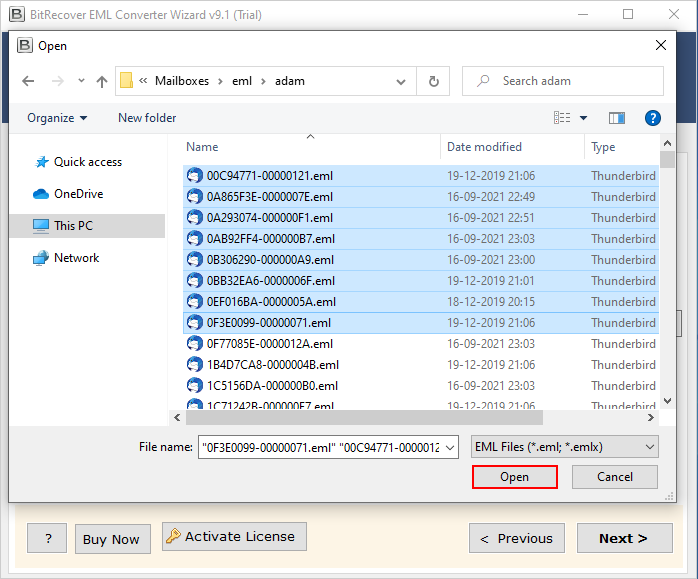Open the view options dropdown arrow

pyautogui.click(x=583, y=118)
